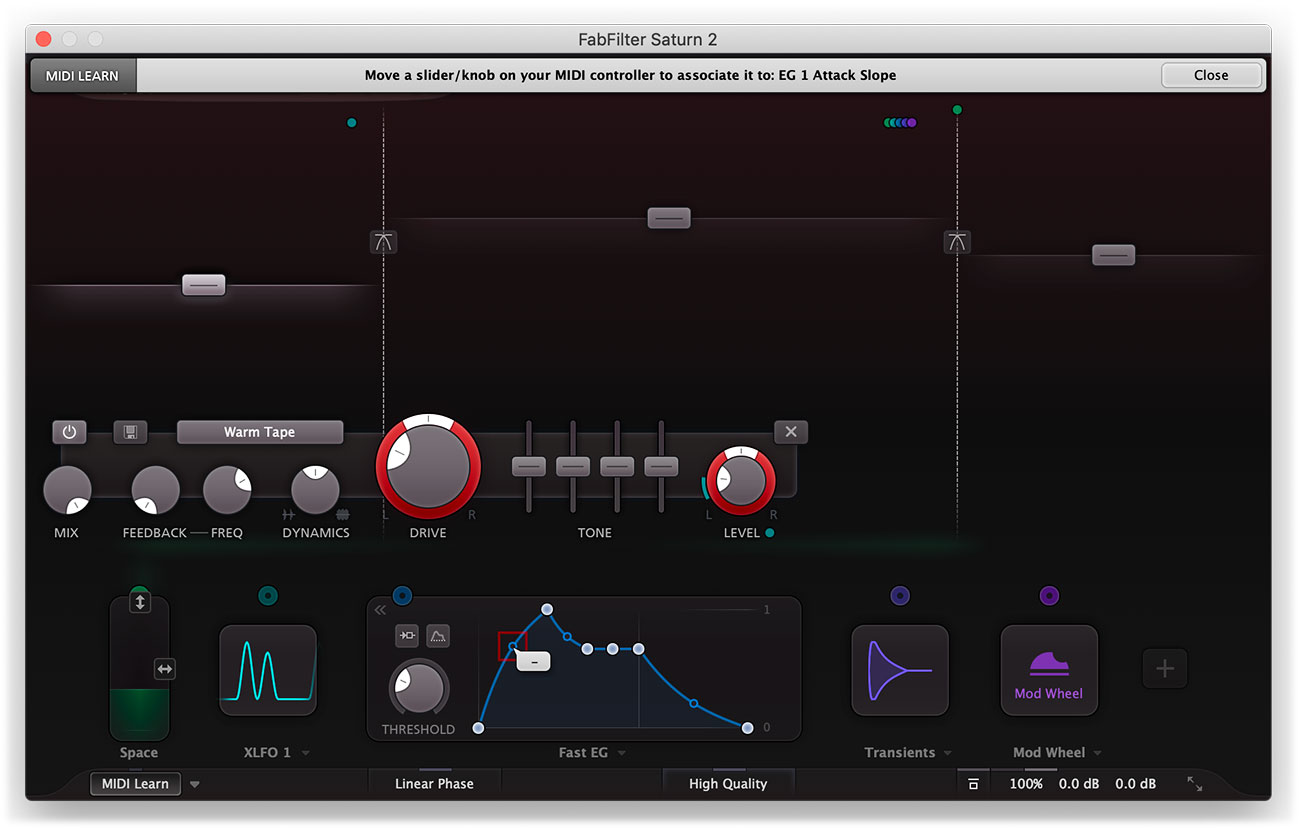Click the crossover handle left of the DRIVE knob
This screenshot has width=1300, height=828.
(x=383, y=241)
